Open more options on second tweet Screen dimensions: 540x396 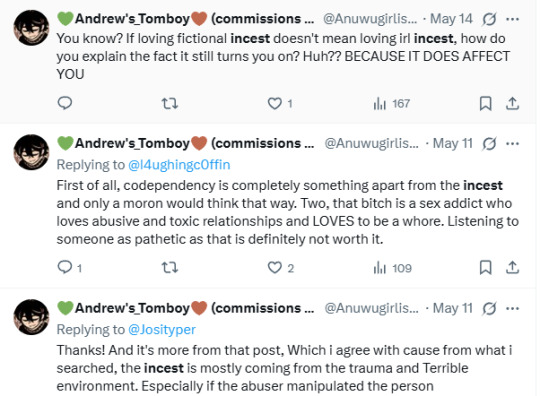[513, 144]
